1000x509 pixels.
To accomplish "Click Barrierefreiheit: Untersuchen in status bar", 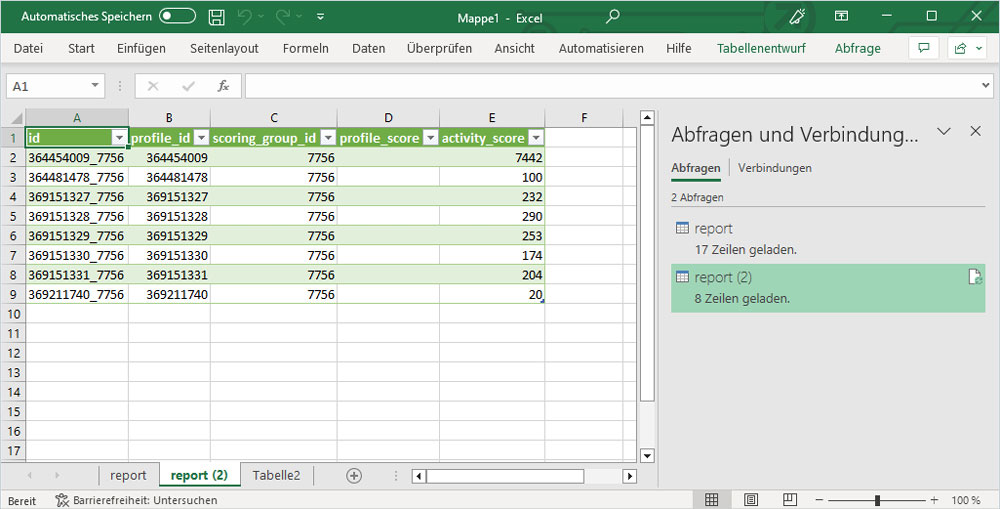I will (x=136, y=501).
